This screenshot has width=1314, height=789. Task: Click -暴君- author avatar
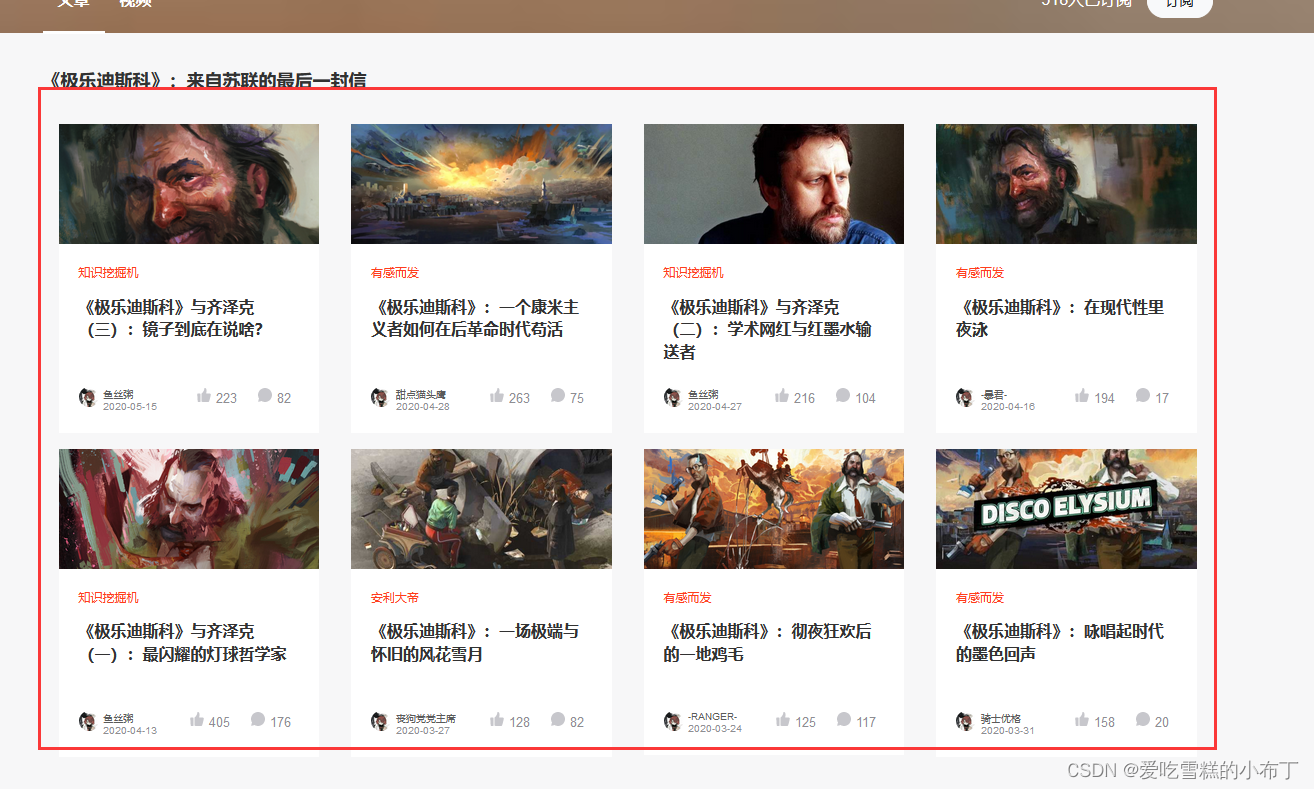964,397
